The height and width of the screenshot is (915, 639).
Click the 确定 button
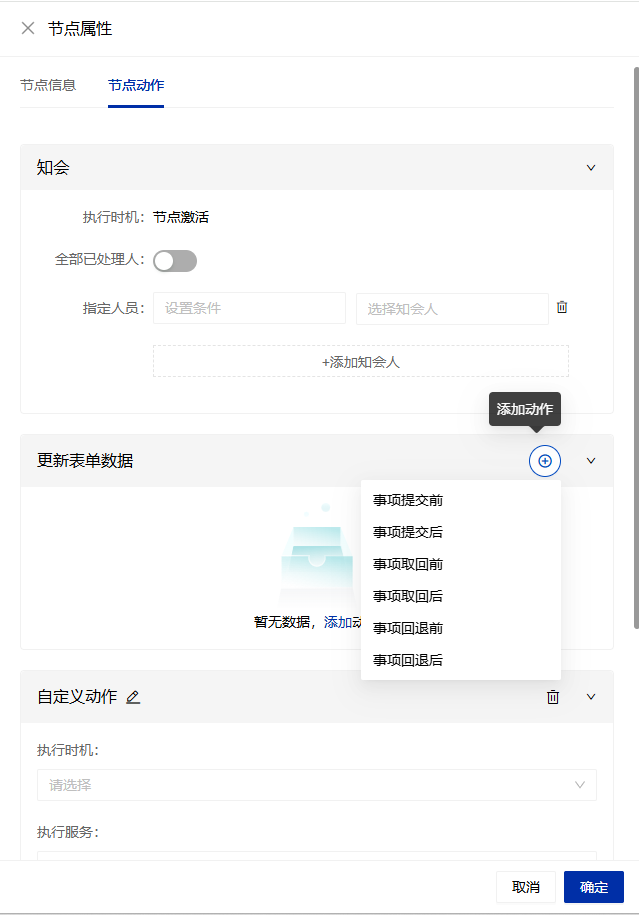(594, 887)
